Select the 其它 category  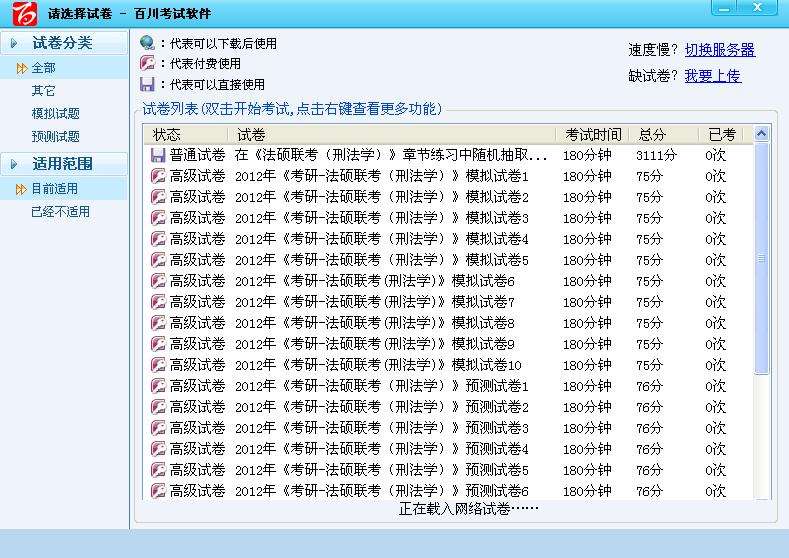[x=43, y=91]
